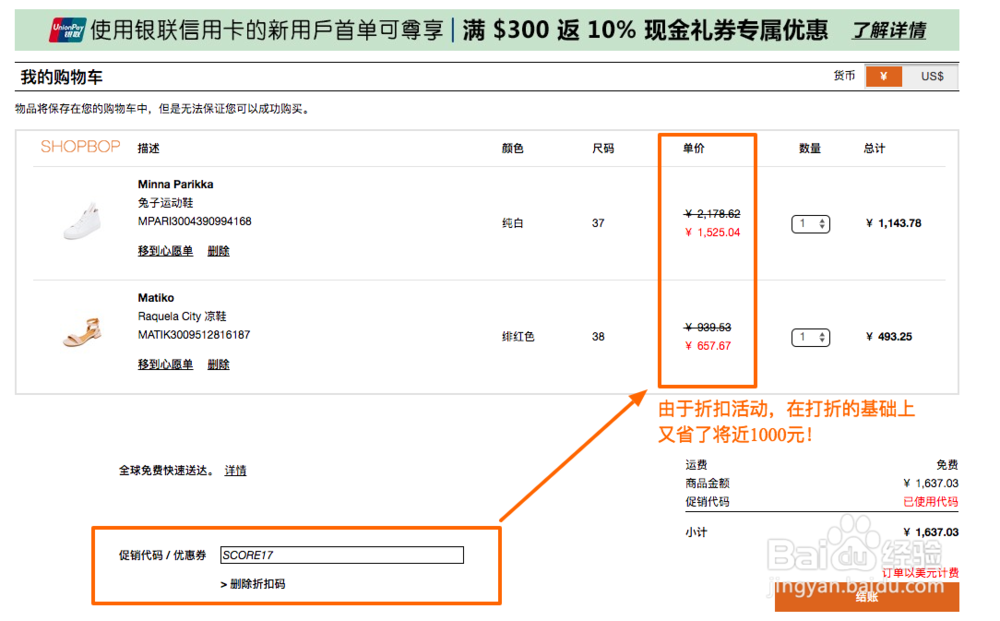
Task: Open the 了解详情 link in the promo banner
Action: coord(888,29)
